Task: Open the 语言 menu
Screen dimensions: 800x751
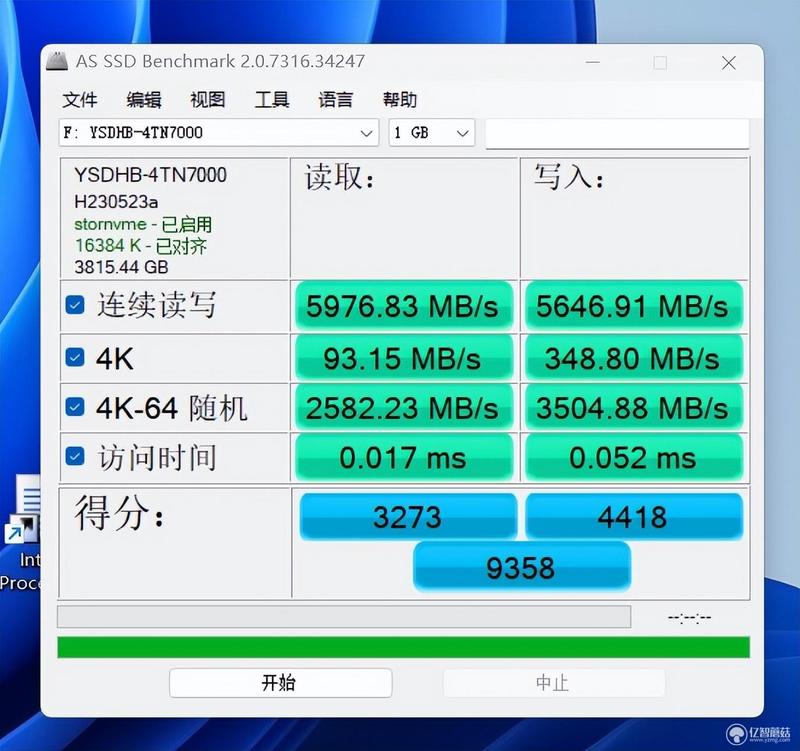Action: 336,99
